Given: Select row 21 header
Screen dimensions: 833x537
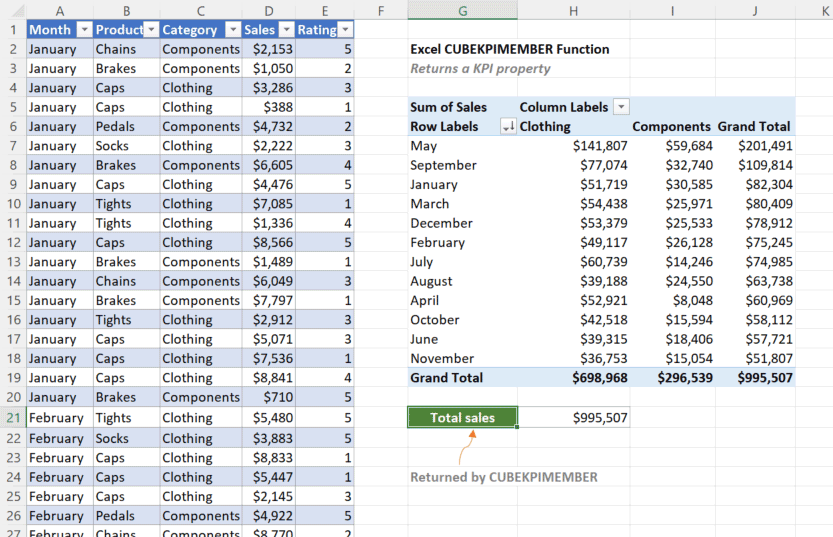Looking at the screenshot, I should point(13,417).
